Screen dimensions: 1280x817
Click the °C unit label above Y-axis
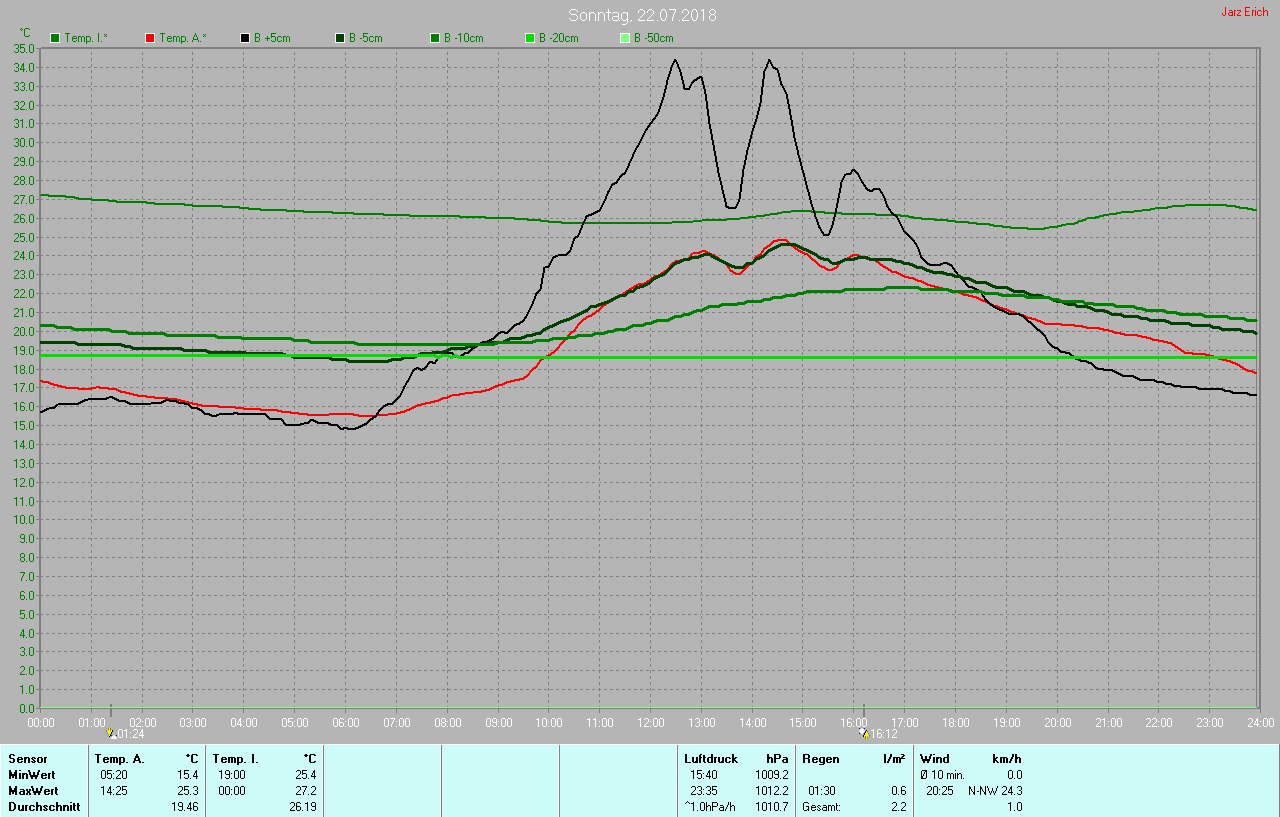coord(26,33)
